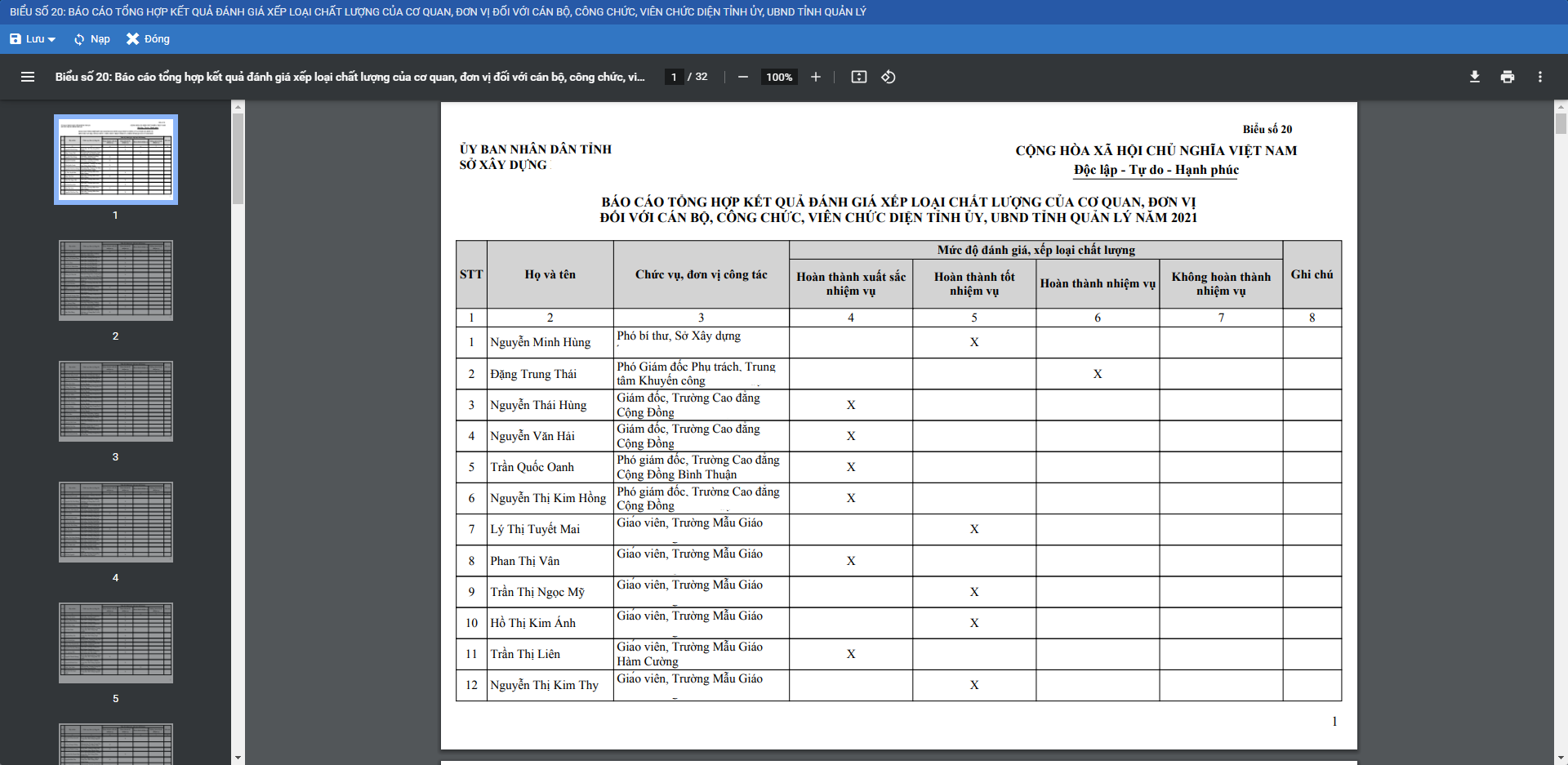Click the 100% zoom level field
Screen dimensions: 1568x765
point(778,77)
